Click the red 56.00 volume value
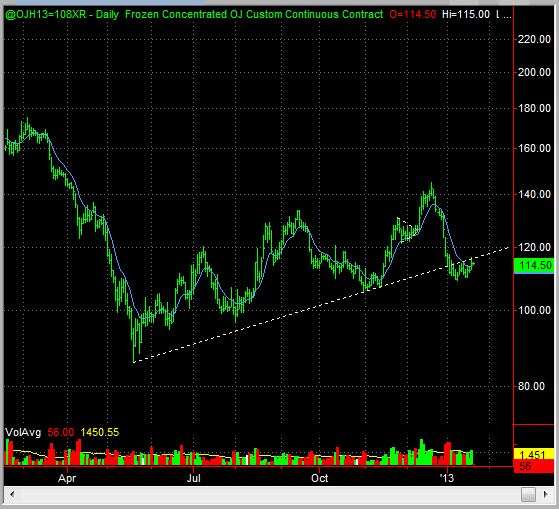This screenshot has height=509, width=559. coord(61,432)
